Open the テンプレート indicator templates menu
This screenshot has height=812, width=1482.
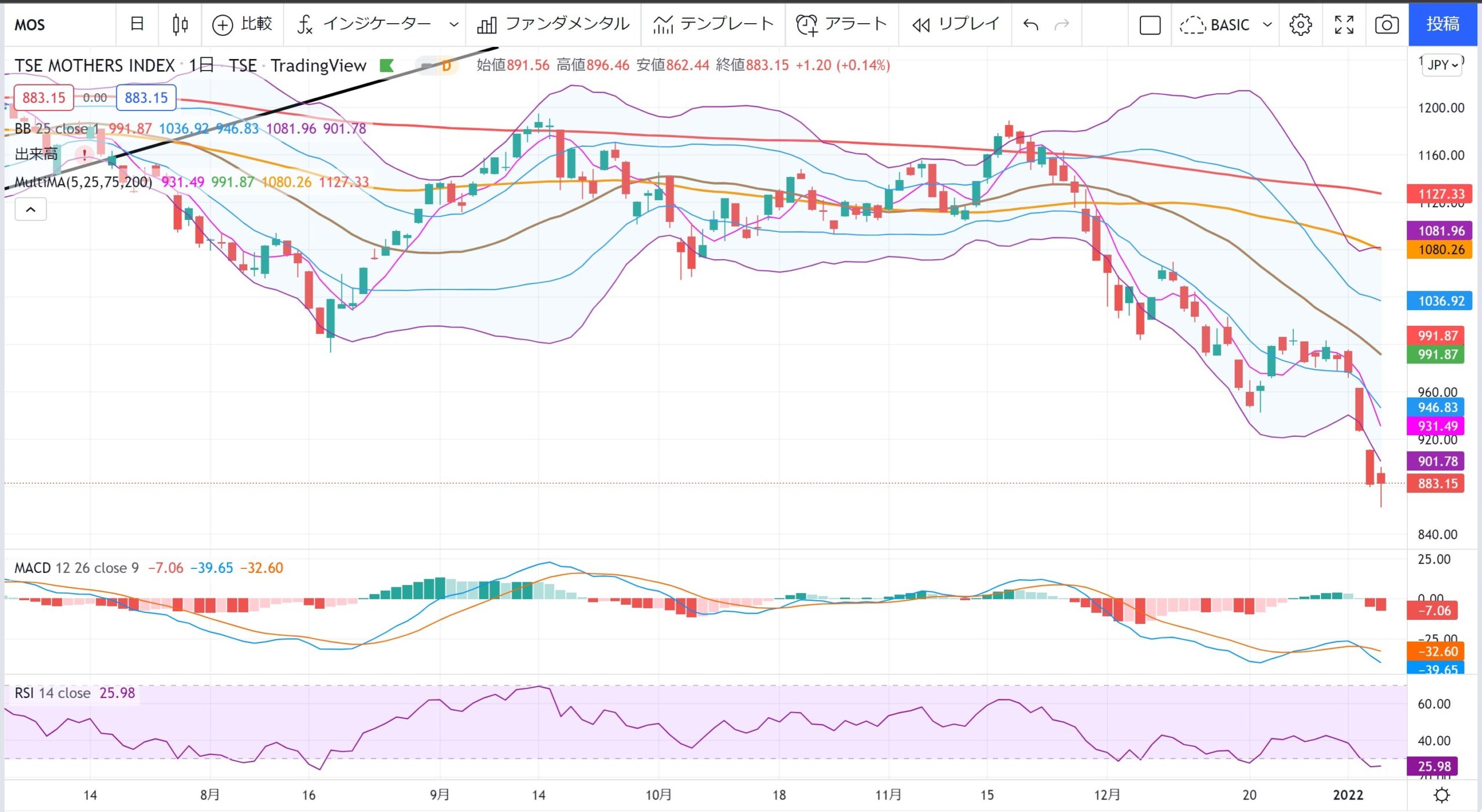(x=713, y=24)
